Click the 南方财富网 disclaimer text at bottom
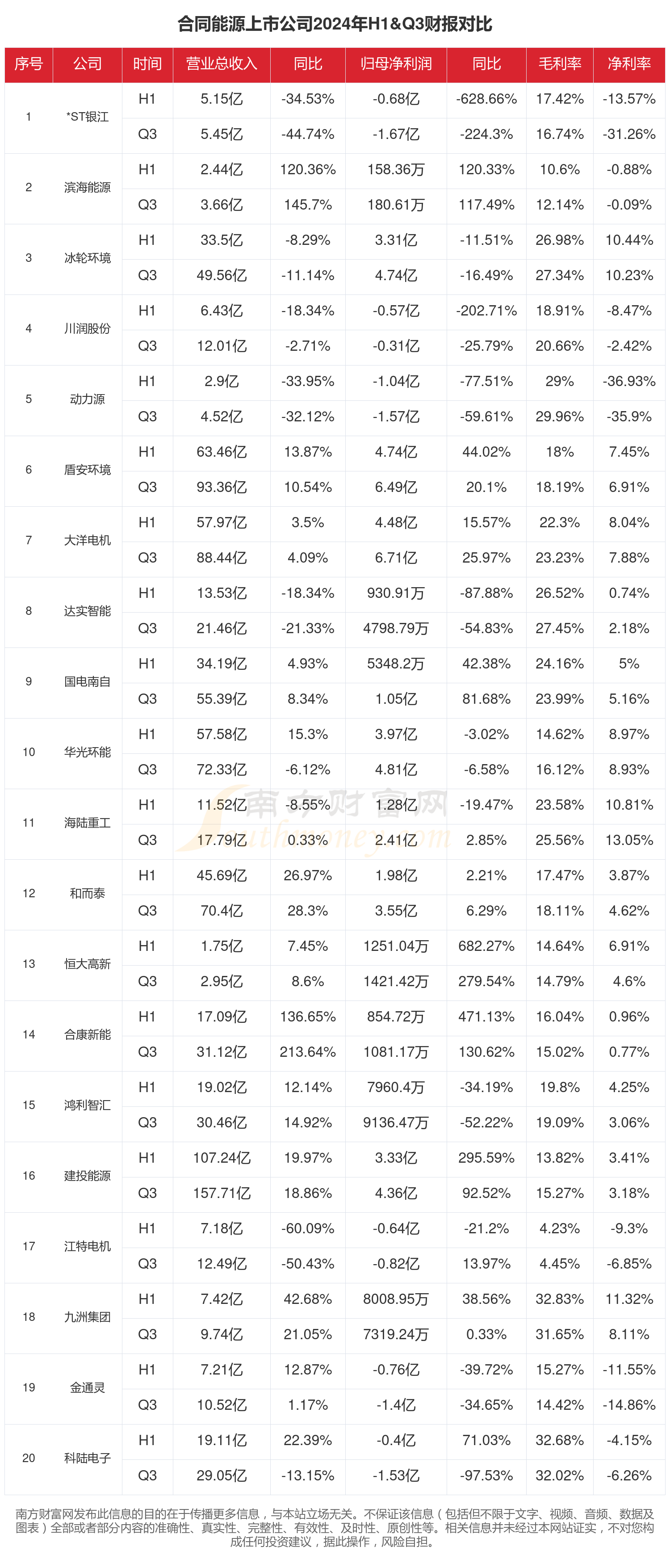Viewport: 670px width, 1568px height. 335,1527
